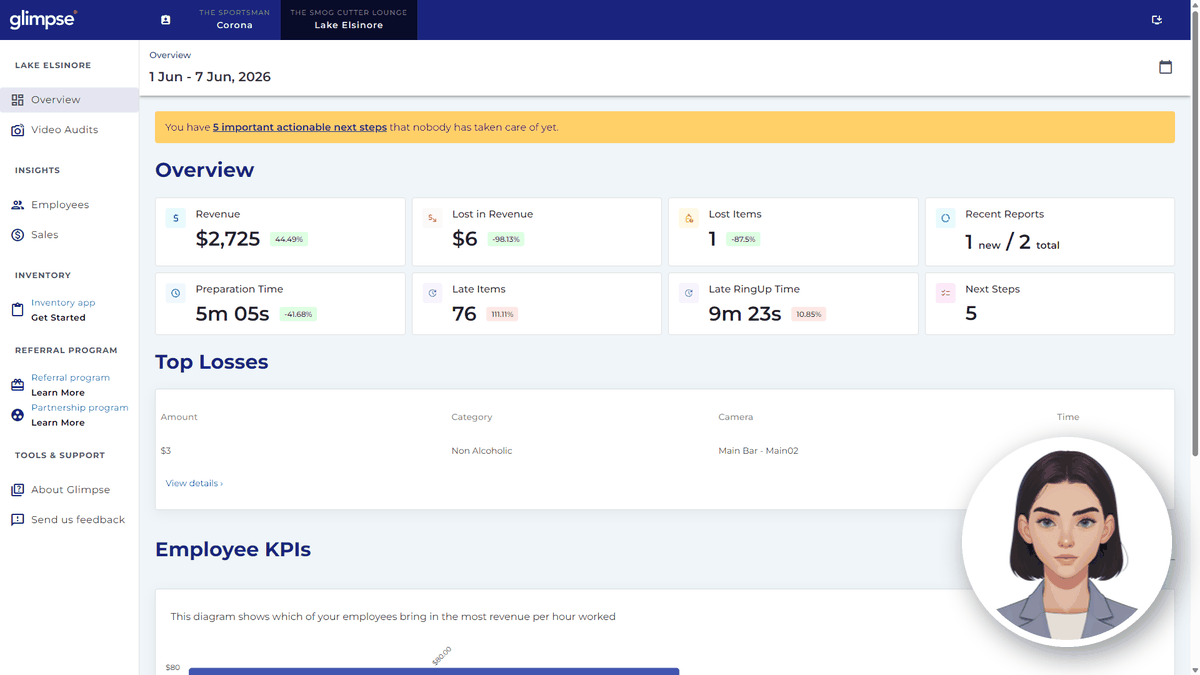Click the assistant avatar bubble
Screen dimensions: 1200x675
(x=1067, y=542)
